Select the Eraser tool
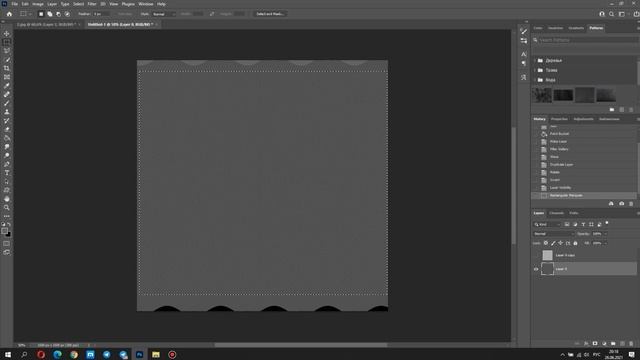This screenshot has width=640, height=360. pos(7,129)
